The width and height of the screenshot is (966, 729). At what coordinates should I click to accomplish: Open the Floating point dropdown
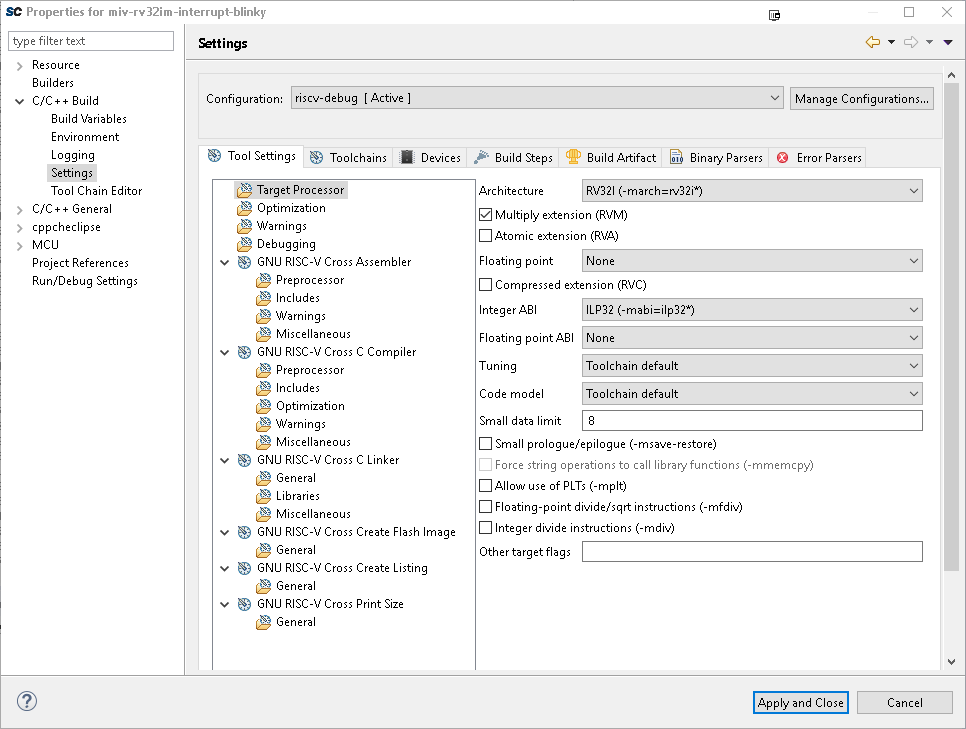752,261
